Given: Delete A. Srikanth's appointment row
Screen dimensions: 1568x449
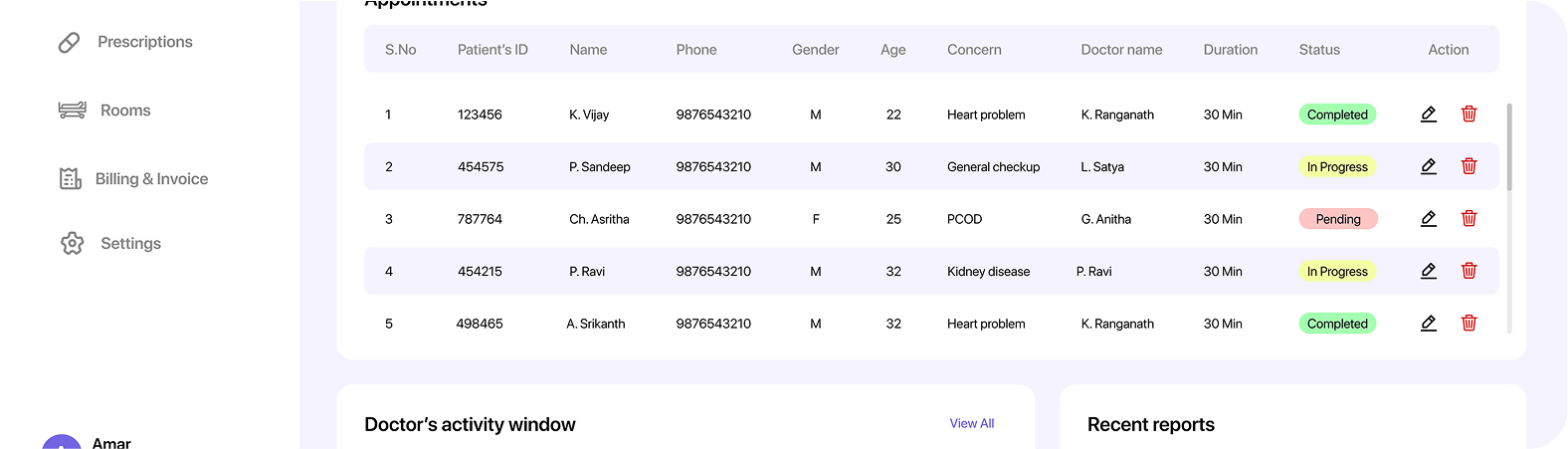Looking at the screenshot, I should (1469, 323).
